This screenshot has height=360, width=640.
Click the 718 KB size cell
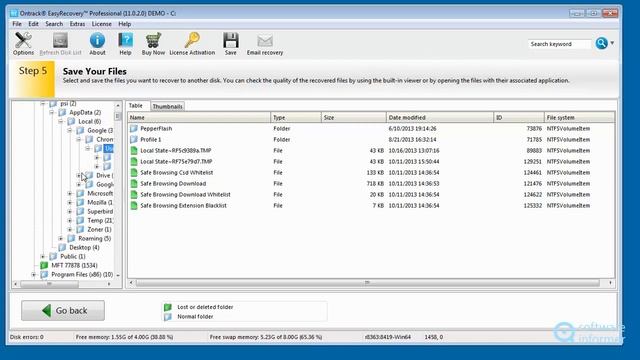click(x=375, y=184)
